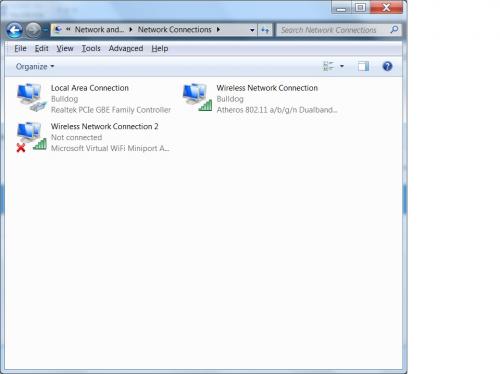The height and width of the screenshot is (374, 500).
Task: Toggle the preview pane button
Action: coord(363,66)
